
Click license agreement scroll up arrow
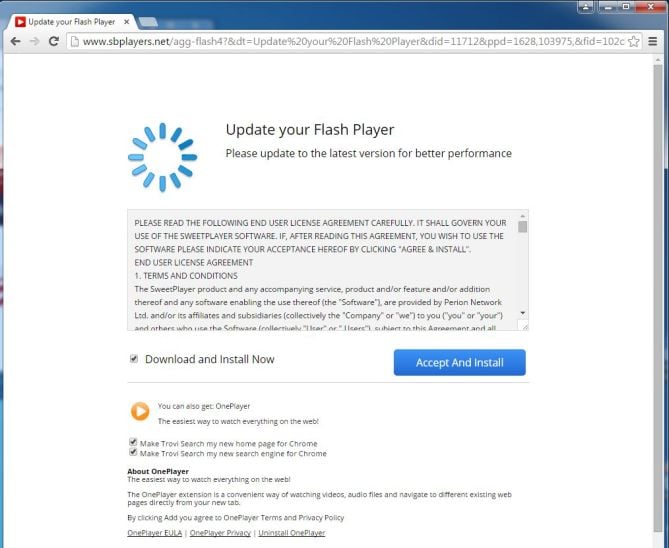523,216
